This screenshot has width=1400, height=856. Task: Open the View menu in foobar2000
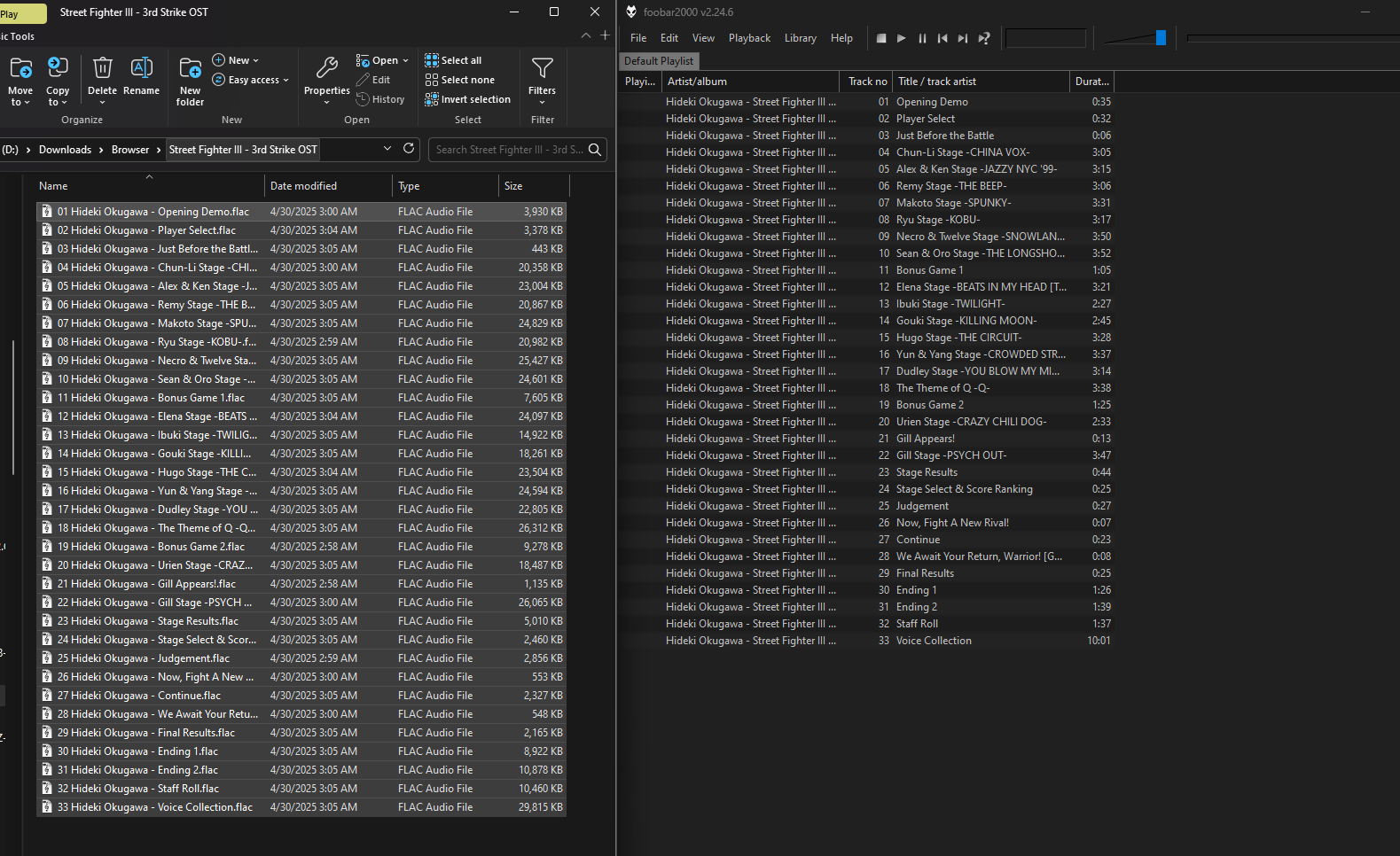703,38
